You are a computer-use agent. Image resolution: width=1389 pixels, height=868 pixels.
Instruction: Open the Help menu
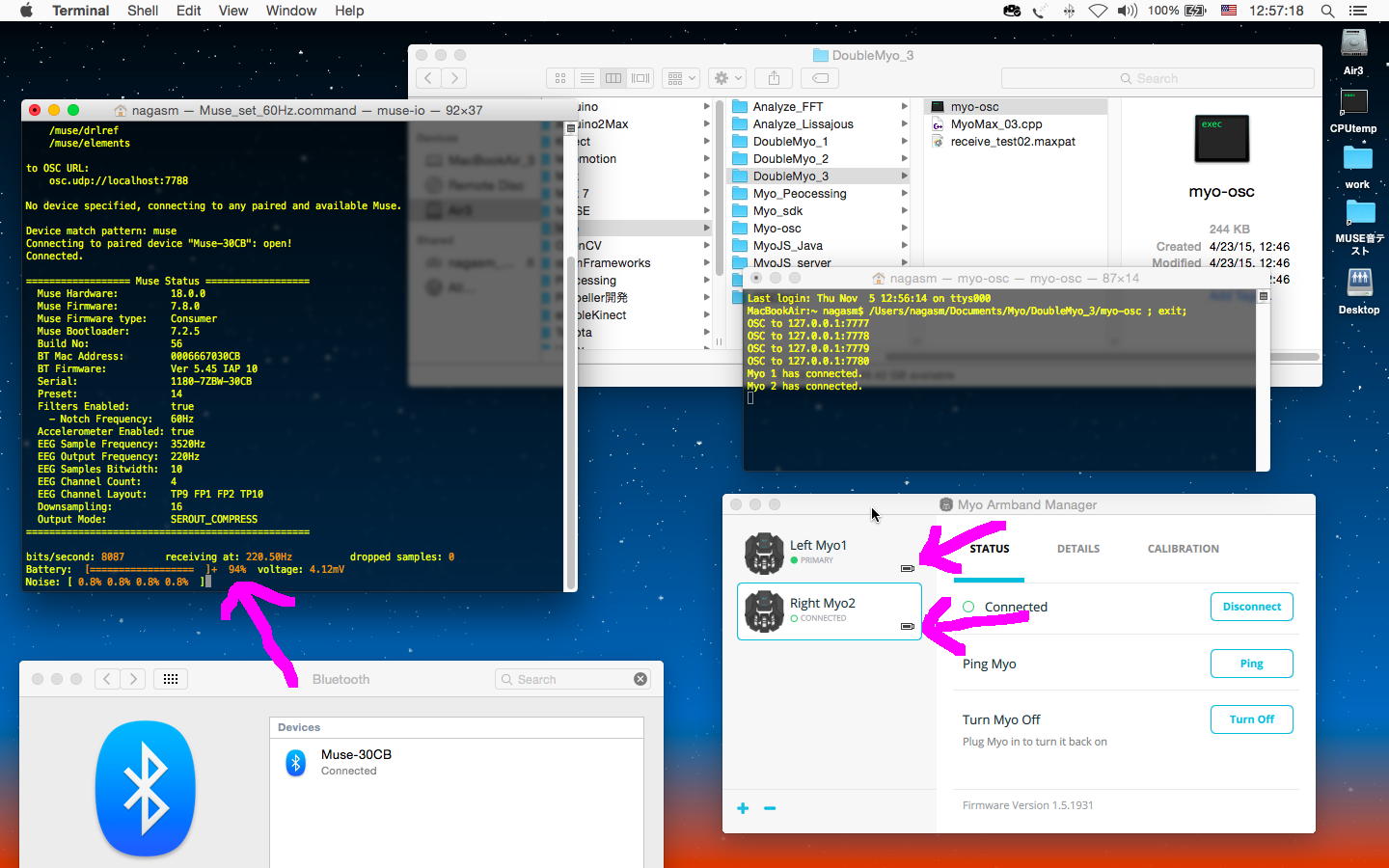click(x=349, y=11)
